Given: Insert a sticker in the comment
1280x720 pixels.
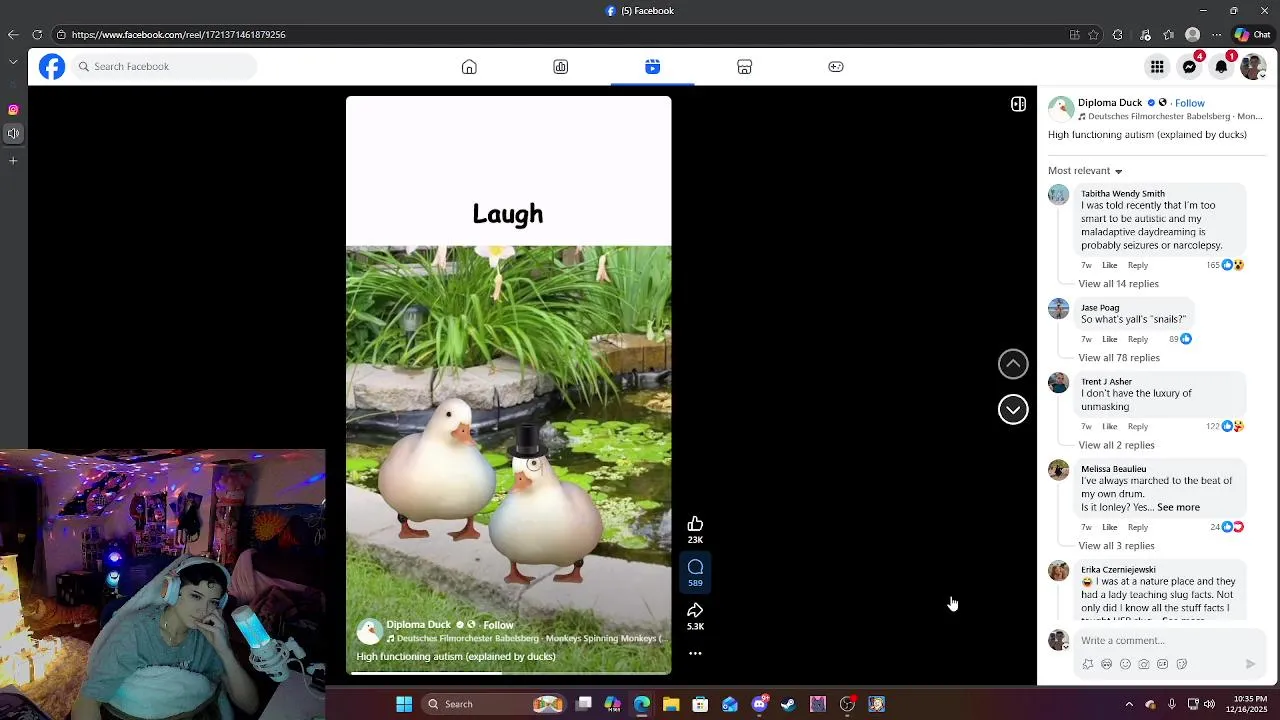Looking at the screenshot, I should (1181, 664).
